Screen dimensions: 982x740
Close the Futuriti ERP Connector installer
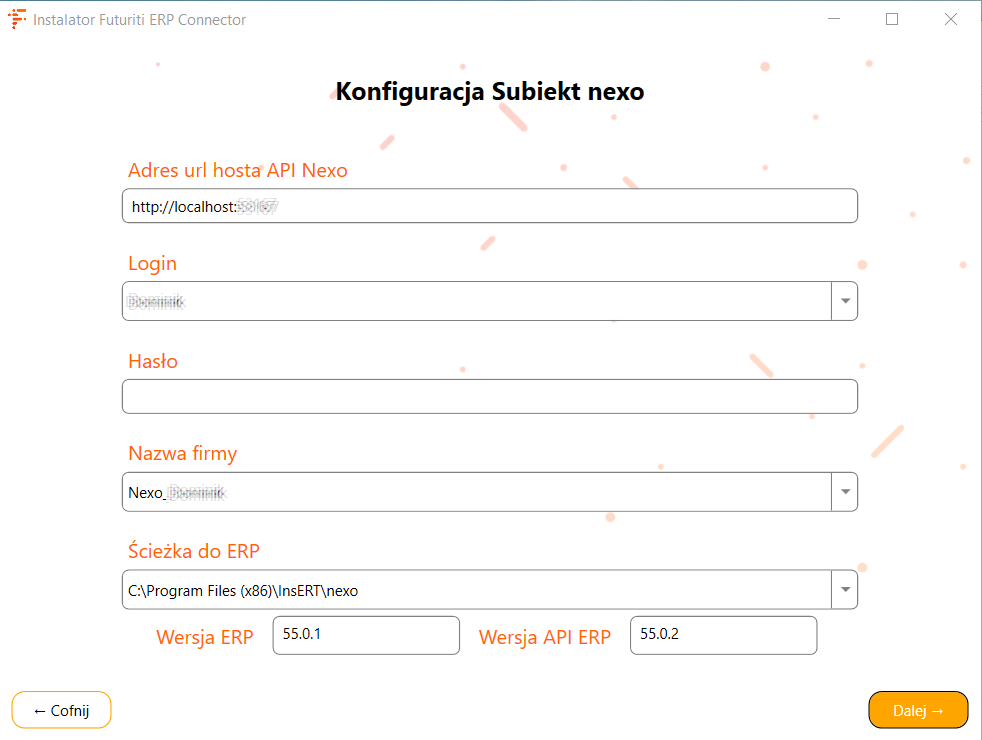pyautogui.click(x=951, y=19)
